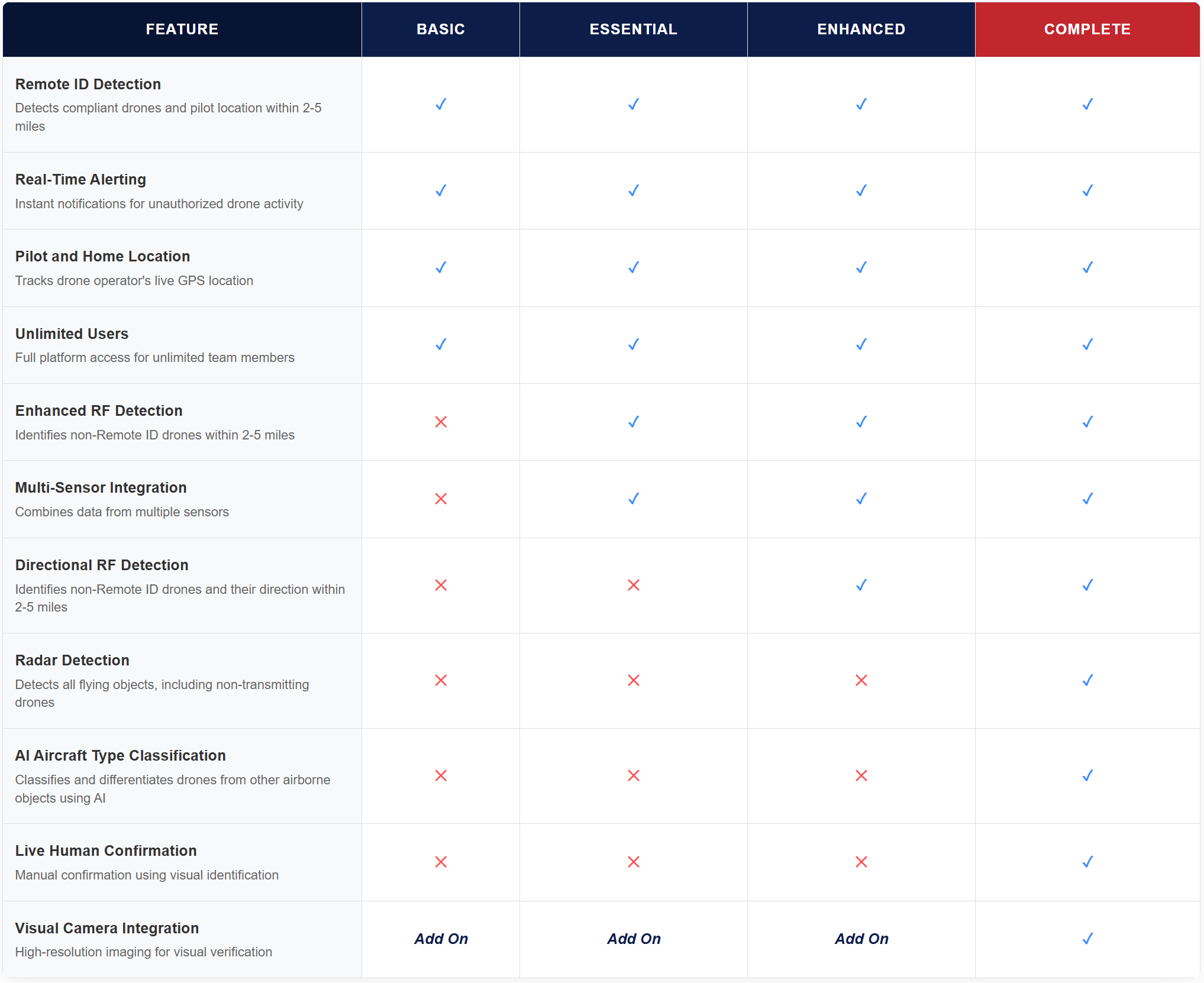
Task: Click Basic red X for Live Human Confirmation
Action: click(441, 862)
